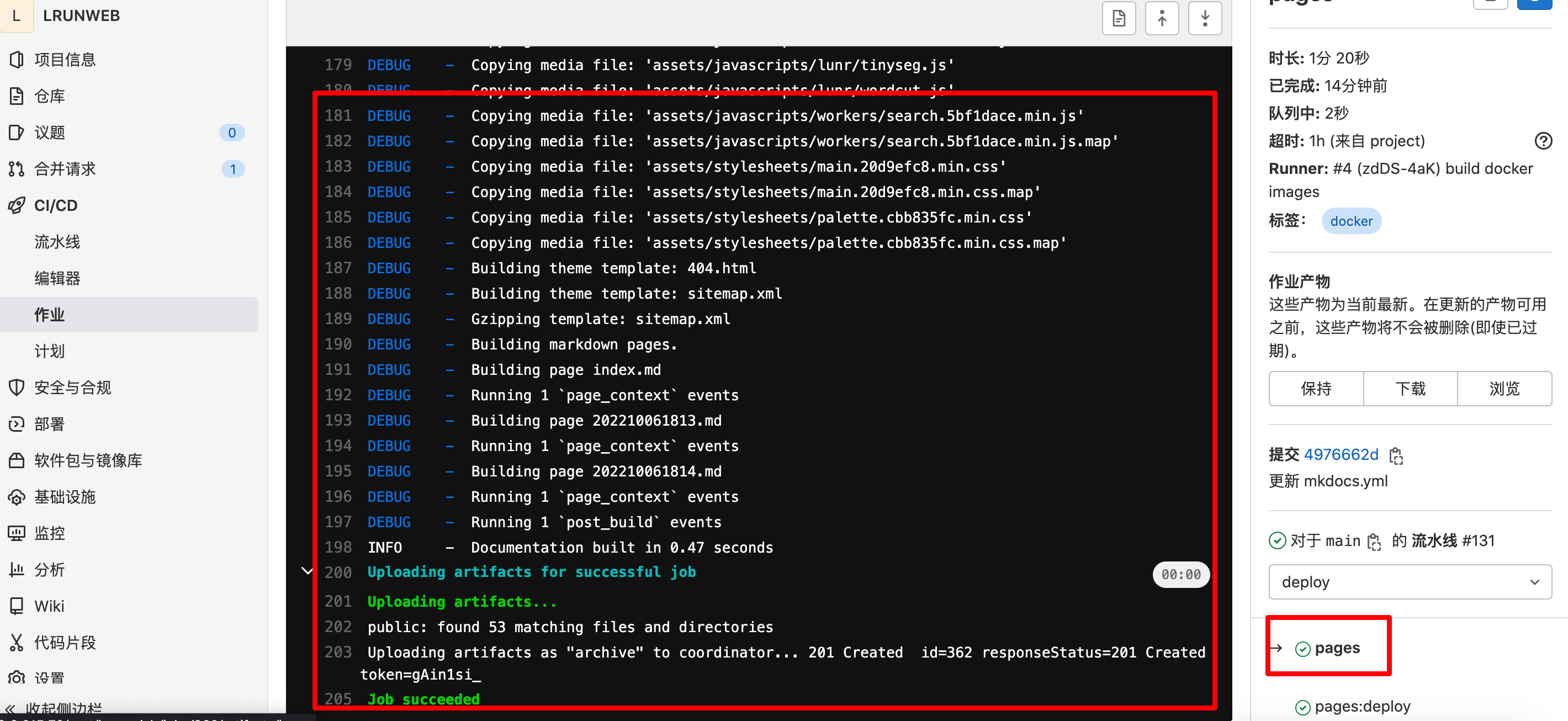Click the pipeline passed status icon
Screen dimensions: 1568x721
1277,541
